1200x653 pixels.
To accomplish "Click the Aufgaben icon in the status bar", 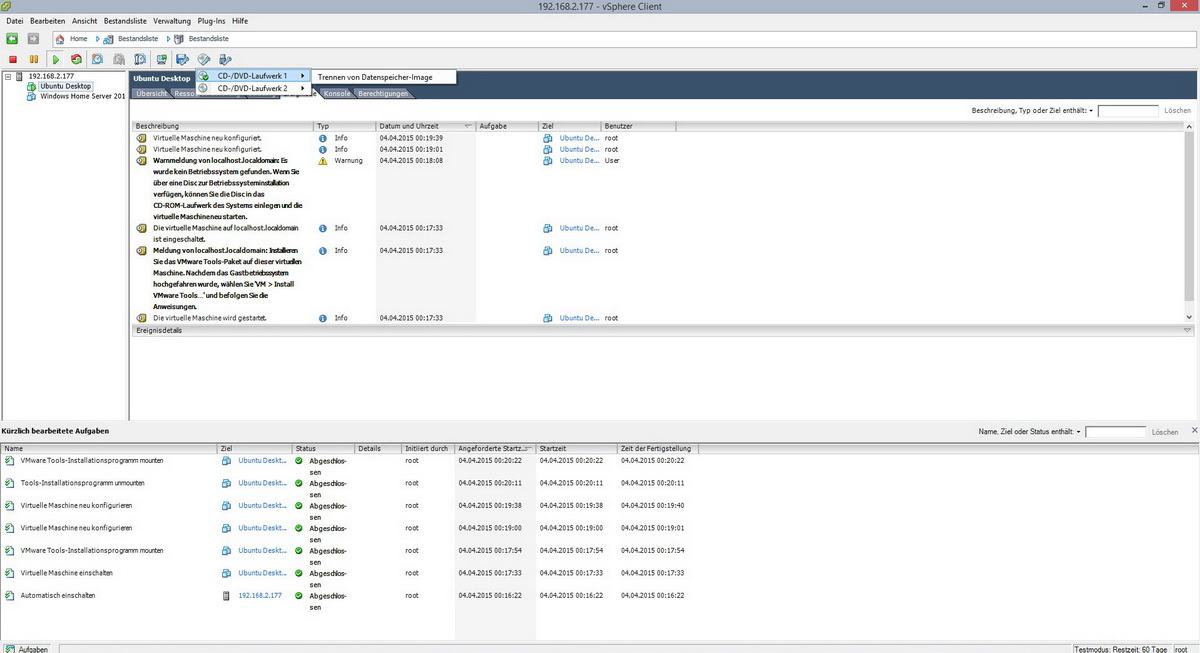I will click(x=10, y=649).
